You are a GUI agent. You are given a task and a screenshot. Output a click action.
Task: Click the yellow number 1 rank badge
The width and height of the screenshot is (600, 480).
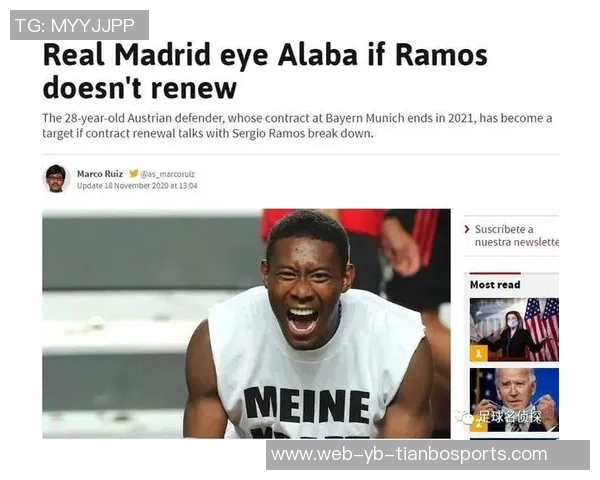pos(478,353)
